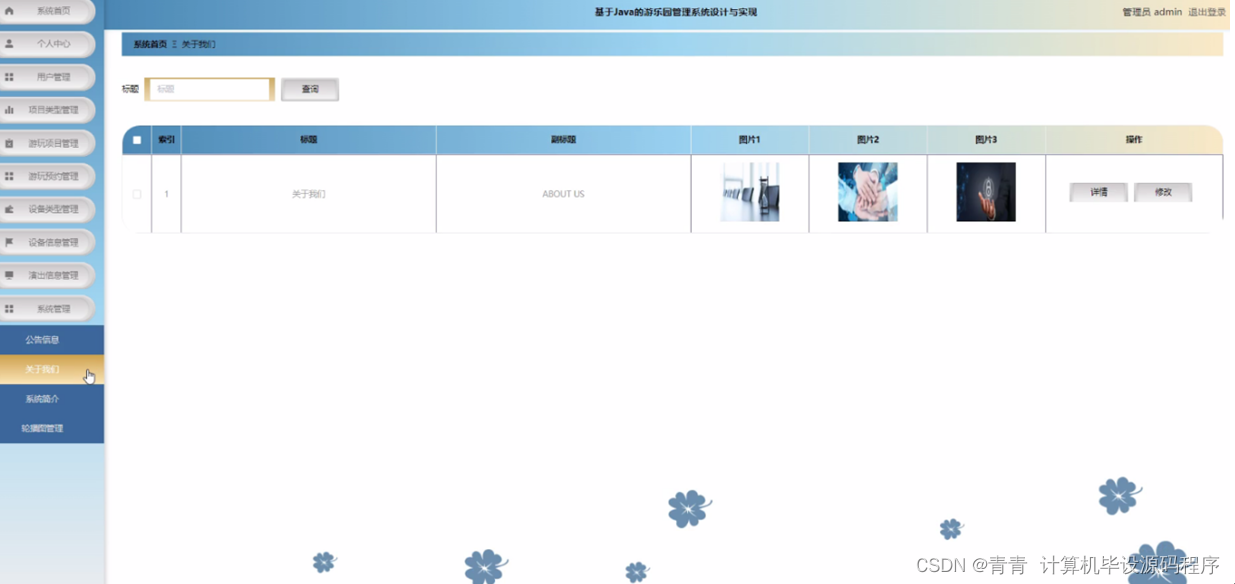
Task: Collapse the 系统管理 submenu
Action: [50, 306]
